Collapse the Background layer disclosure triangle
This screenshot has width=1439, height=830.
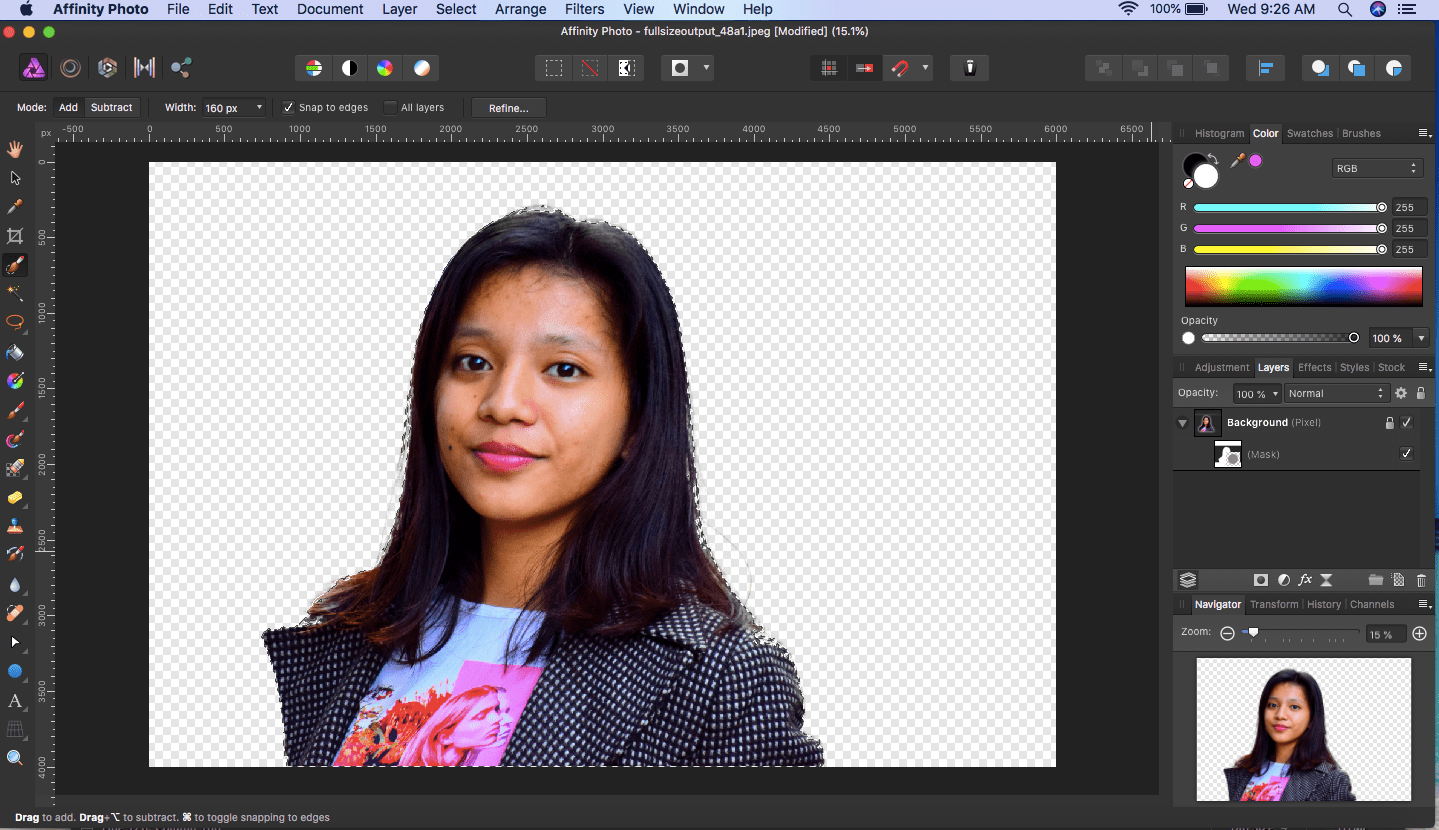click(1182, 423)
